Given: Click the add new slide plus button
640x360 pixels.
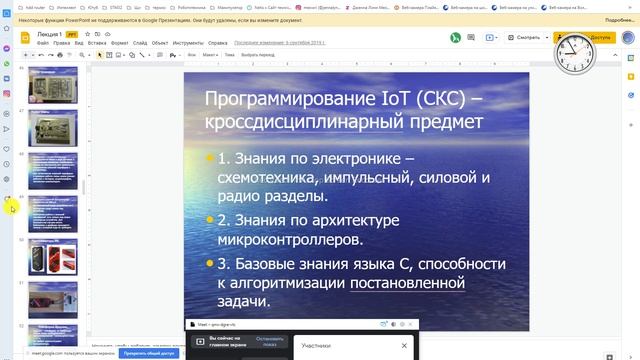Looking at the screenshot, I should click(25, 55).
